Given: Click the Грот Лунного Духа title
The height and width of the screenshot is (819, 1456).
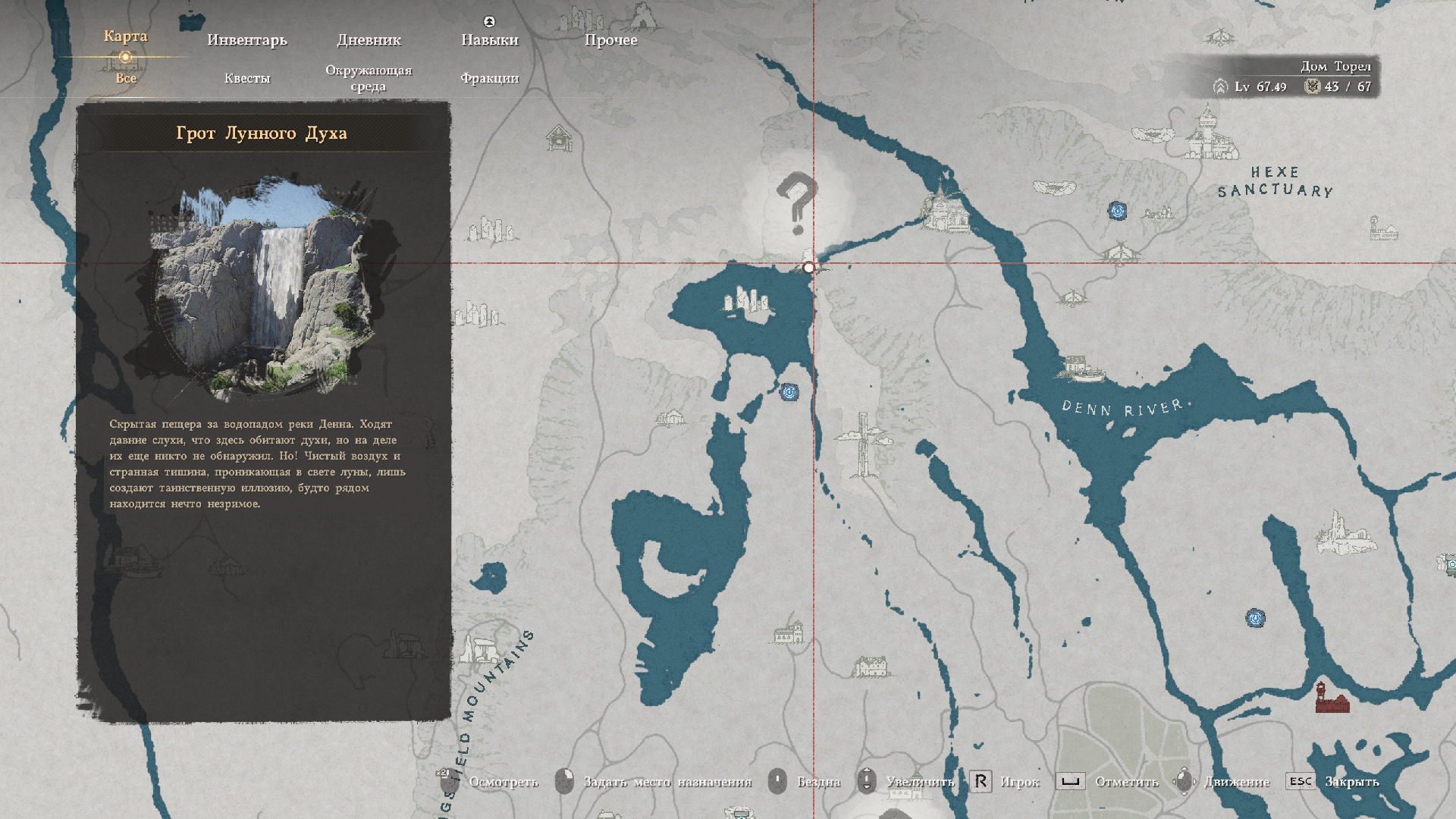Looking at the screenshot, I should [x=262, y=133].
